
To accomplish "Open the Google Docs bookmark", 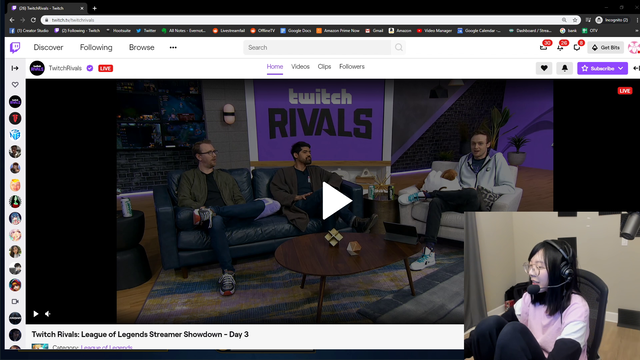I will click(296, 31).
